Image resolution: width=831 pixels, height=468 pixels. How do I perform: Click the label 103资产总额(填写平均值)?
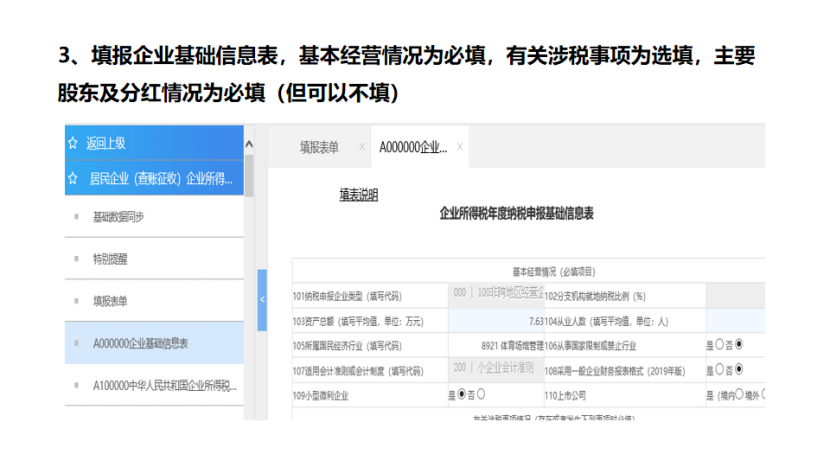[x=358, y=321]
